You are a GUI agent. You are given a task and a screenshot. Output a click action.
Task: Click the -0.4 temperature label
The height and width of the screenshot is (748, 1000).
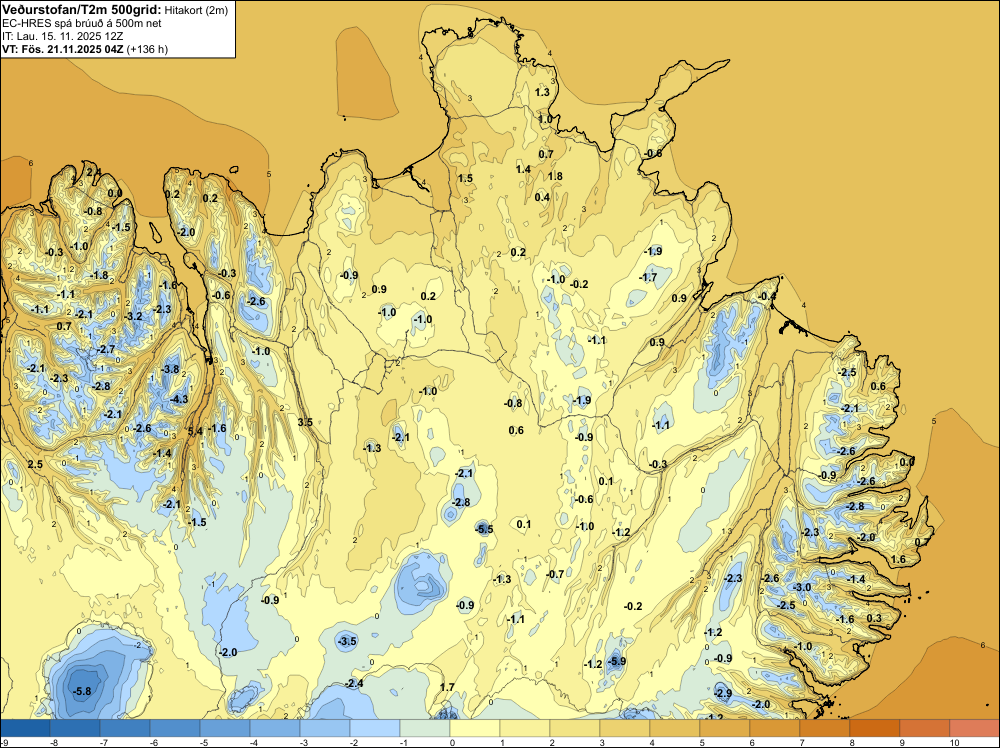click(767, 297)
